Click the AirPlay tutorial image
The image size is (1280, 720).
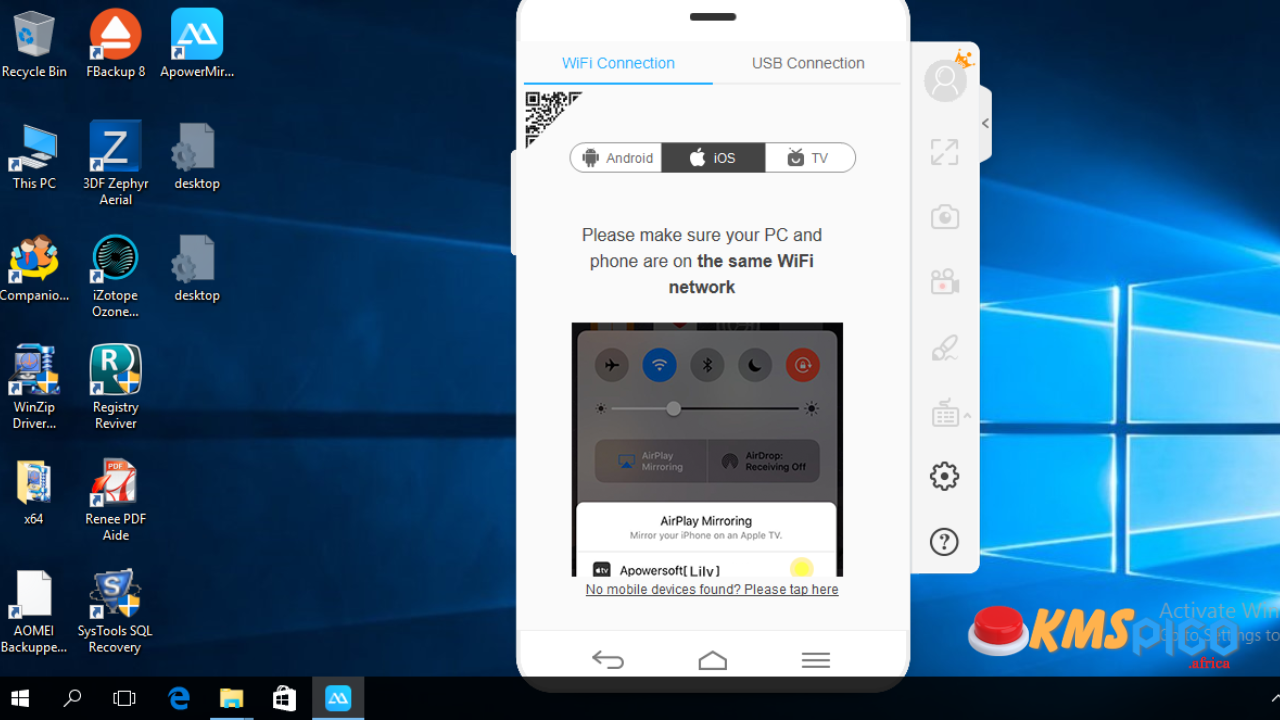point(707,449)
